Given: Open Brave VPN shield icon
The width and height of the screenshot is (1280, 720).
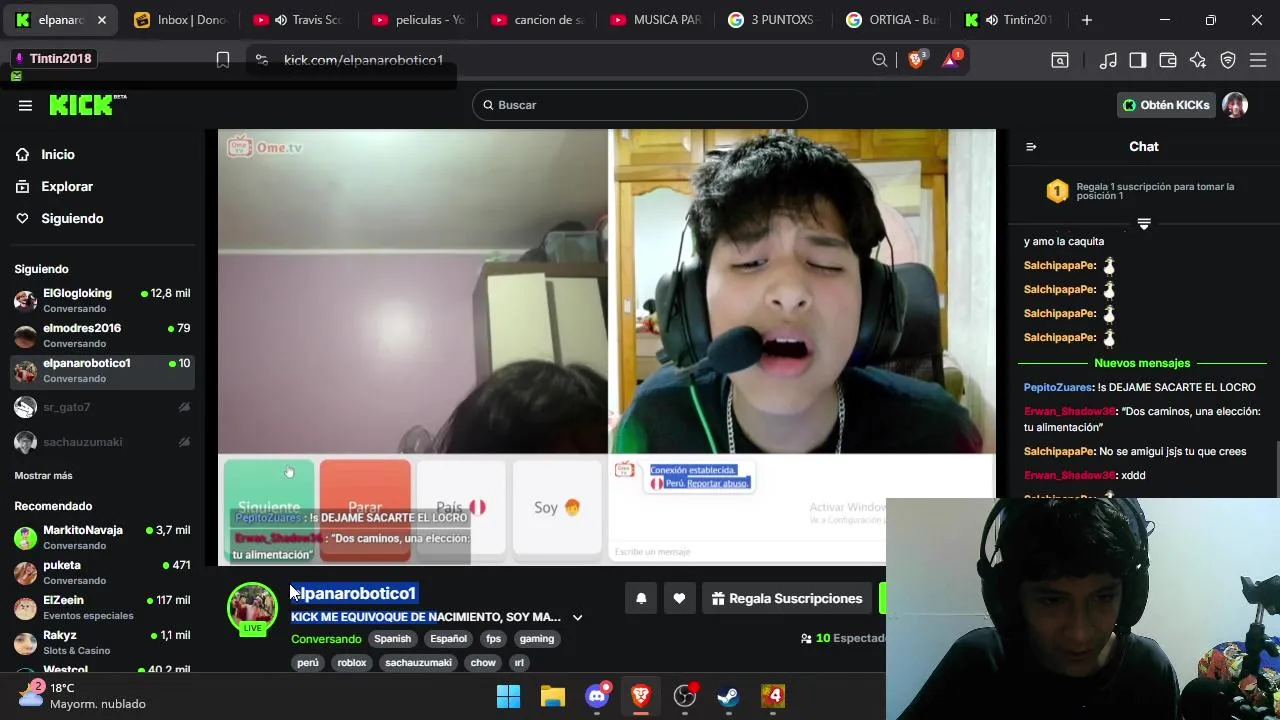Looking at the screenshot, I should point(1228,60).
